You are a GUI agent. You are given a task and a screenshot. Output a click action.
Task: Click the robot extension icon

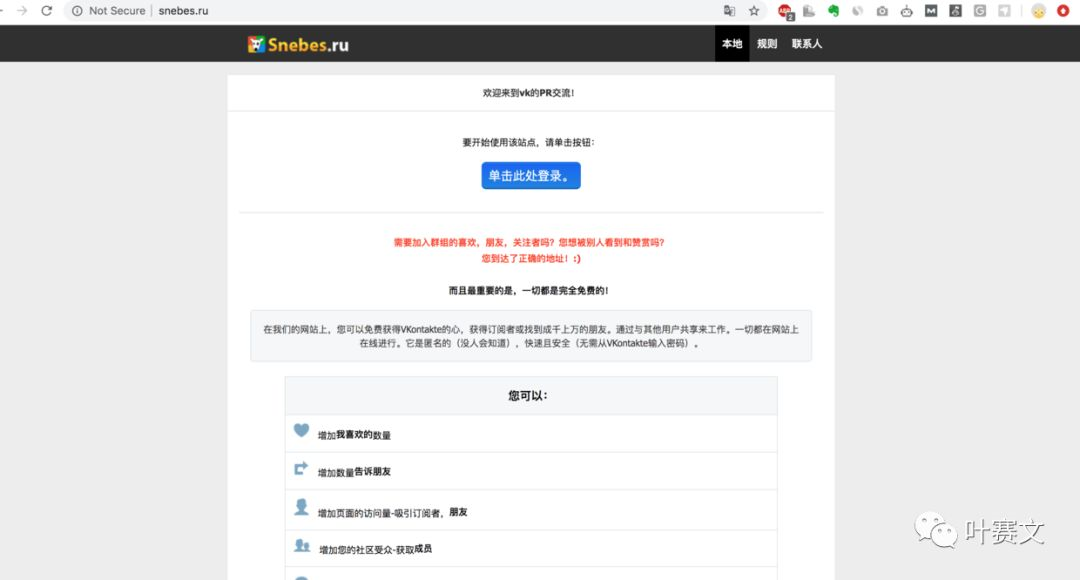(906, 11)
